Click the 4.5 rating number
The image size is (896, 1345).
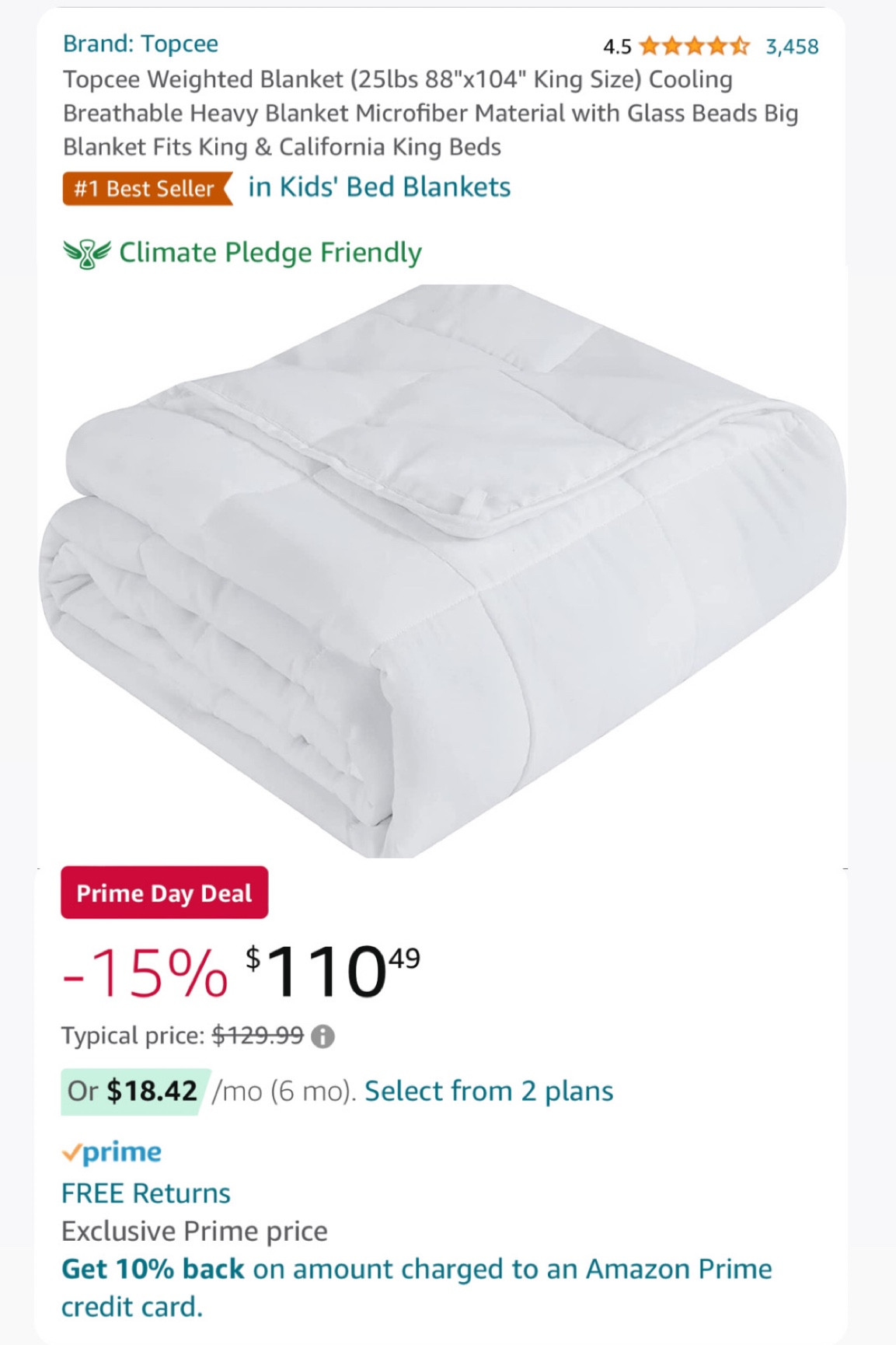pyautogui.click(x=617, y=47)
